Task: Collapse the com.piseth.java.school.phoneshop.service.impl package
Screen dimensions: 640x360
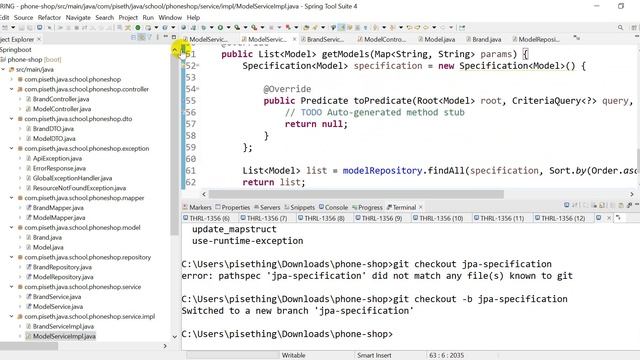Action: 12,316
